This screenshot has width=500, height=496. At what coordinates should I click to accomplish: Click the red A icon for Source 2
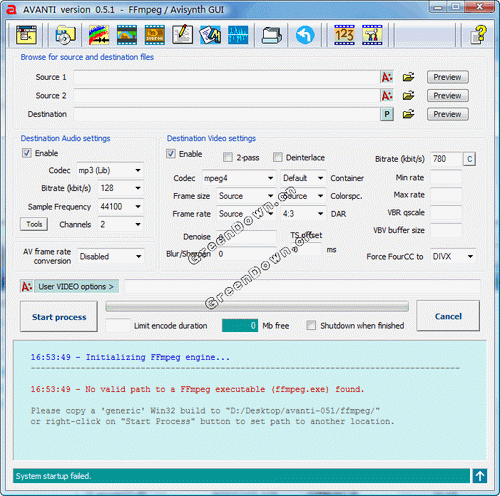pyautogui.click(x=387, y=96)
